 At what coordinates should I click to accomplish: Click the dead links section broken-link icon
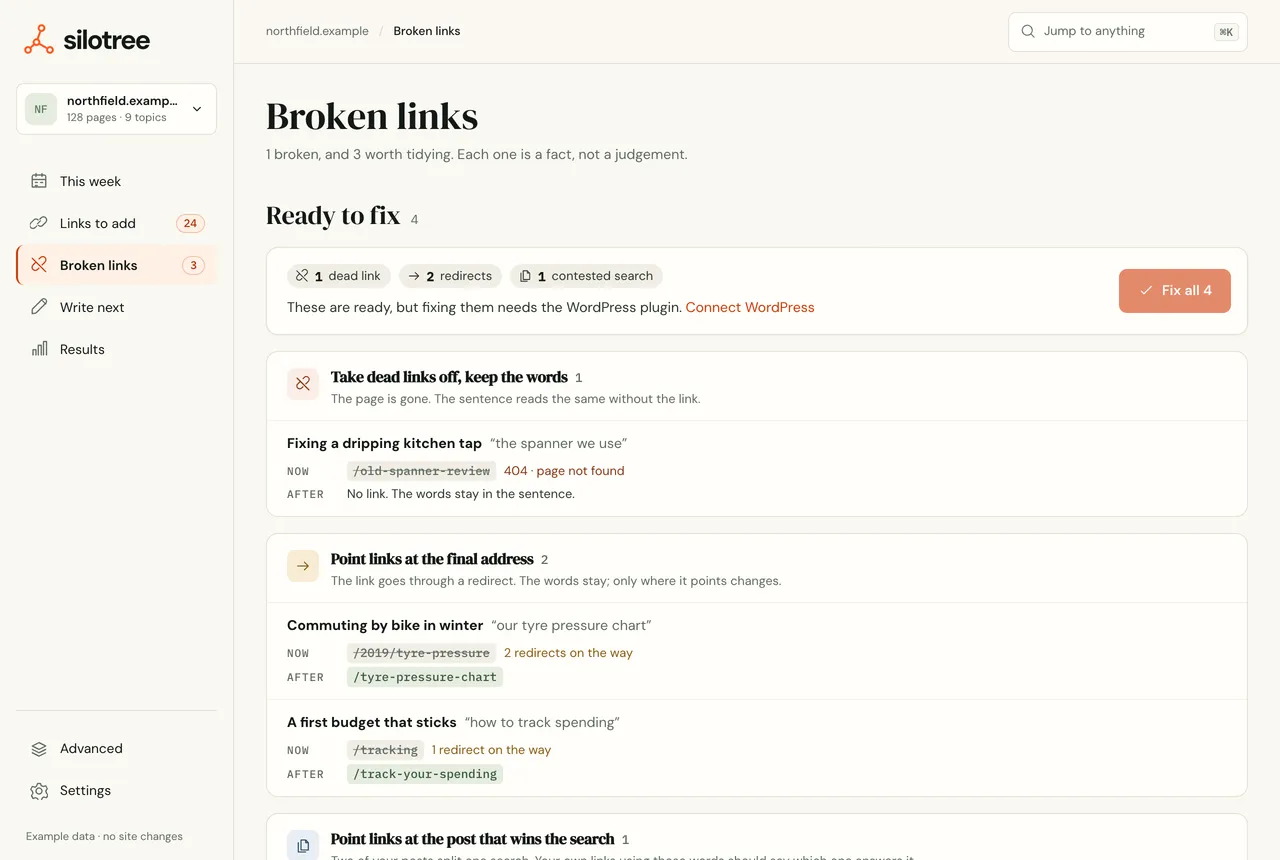coord(303,384)
